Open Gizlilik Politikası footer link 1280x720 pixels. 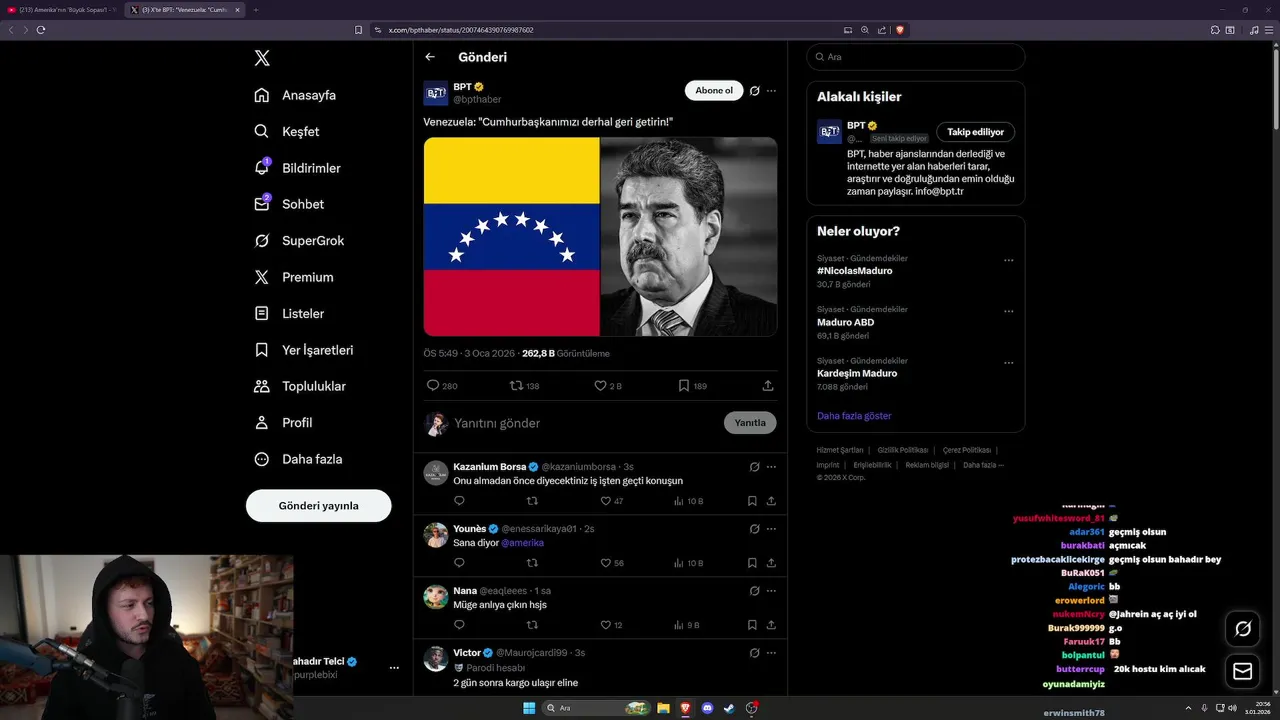pyautogui.click(x=903, y=450)
